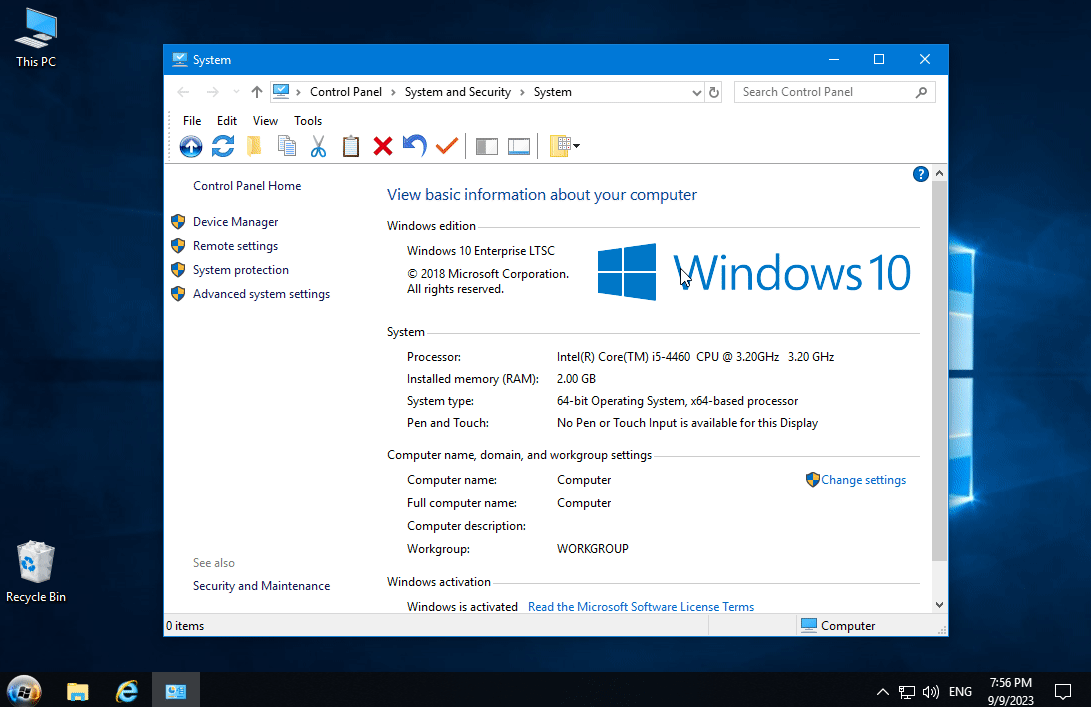
Task: Click the "0 items" status bar text
Action: pyautogui.click(x=185, y=626)
